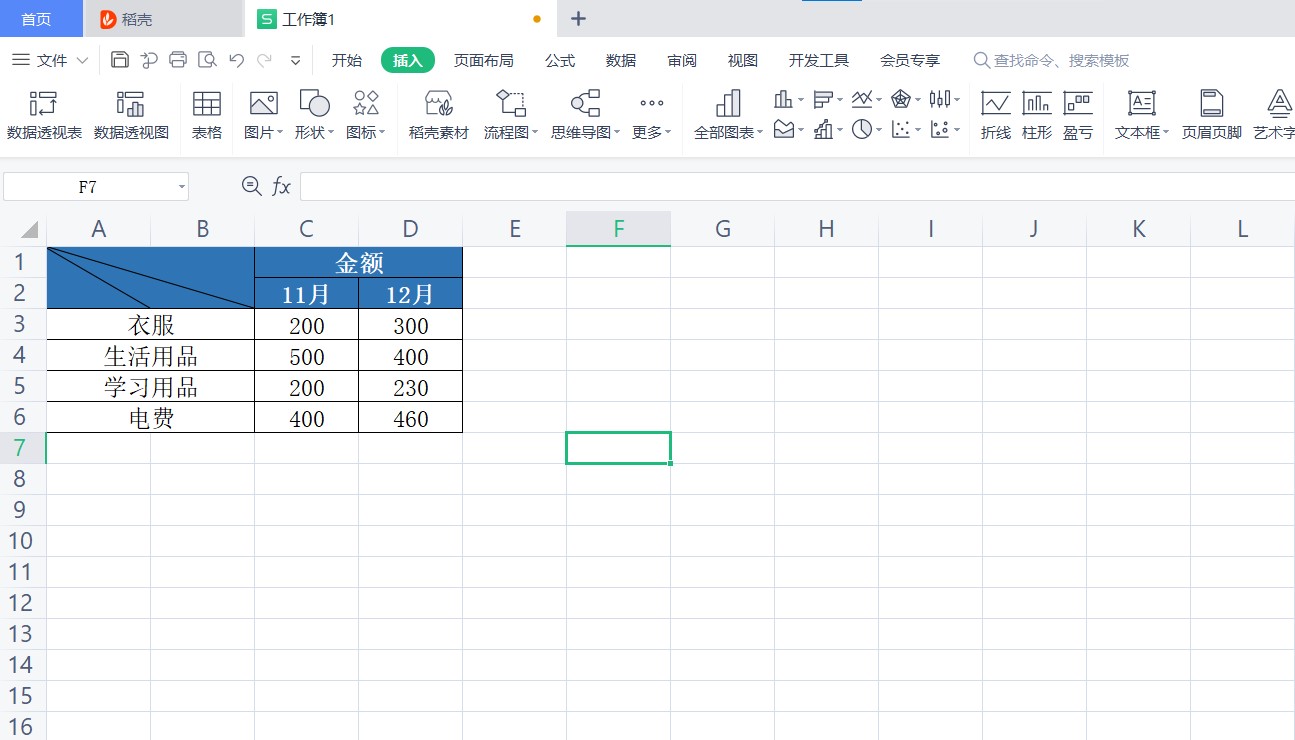Open header and footer (页眉页脚)
Image resolution: width=1295 pixels, height=740 pixels.
(1210, 115)
